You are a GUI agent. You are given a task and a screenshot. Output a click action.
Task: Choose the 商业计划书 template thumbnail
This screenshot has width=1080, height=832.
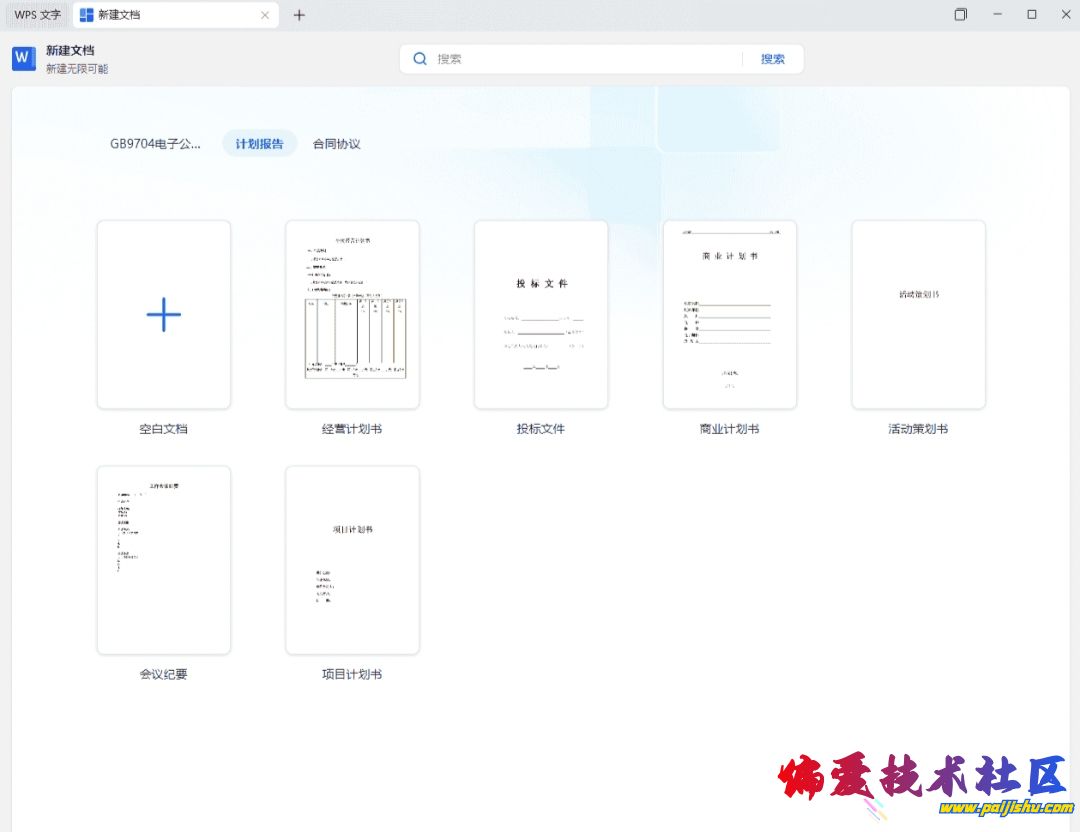click(x=729, y=314)
